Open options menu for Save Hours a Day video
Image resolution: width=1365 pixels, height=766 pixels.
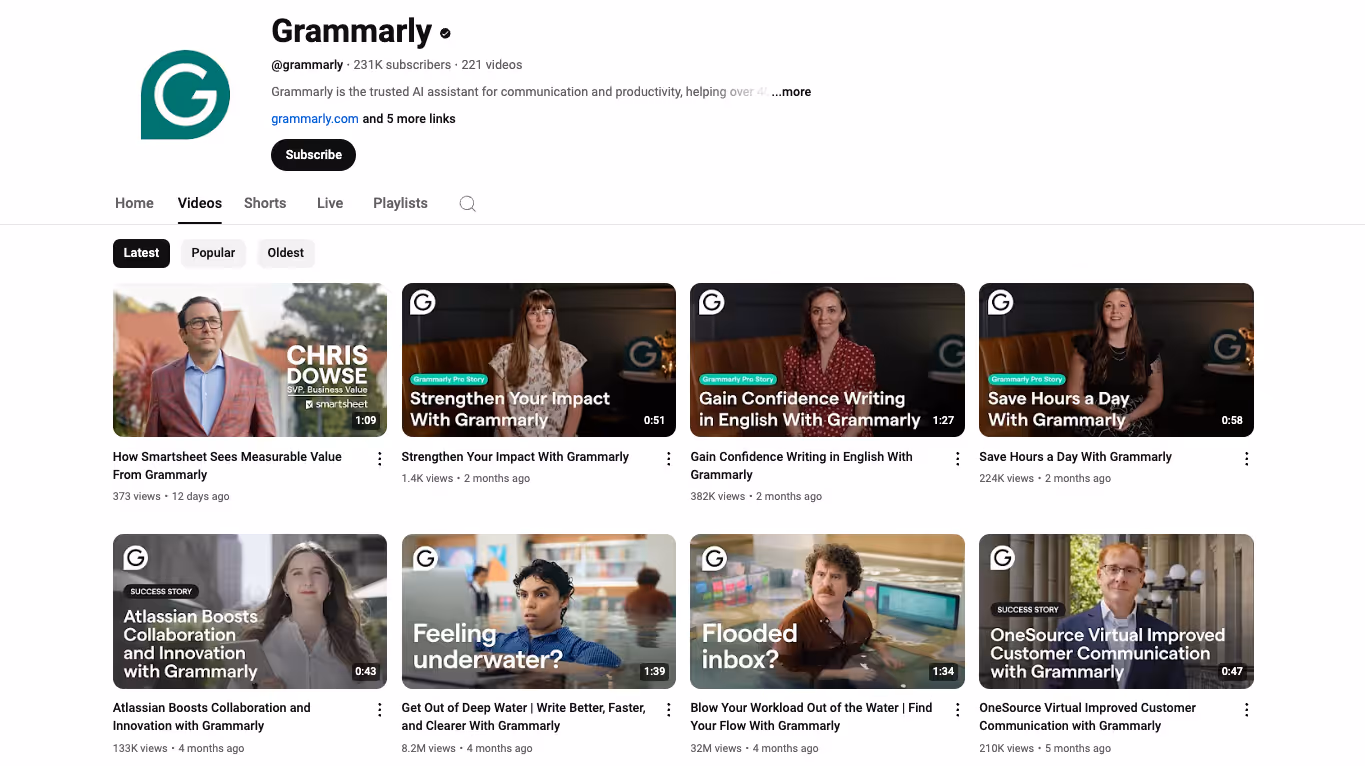coord(1246,459)
